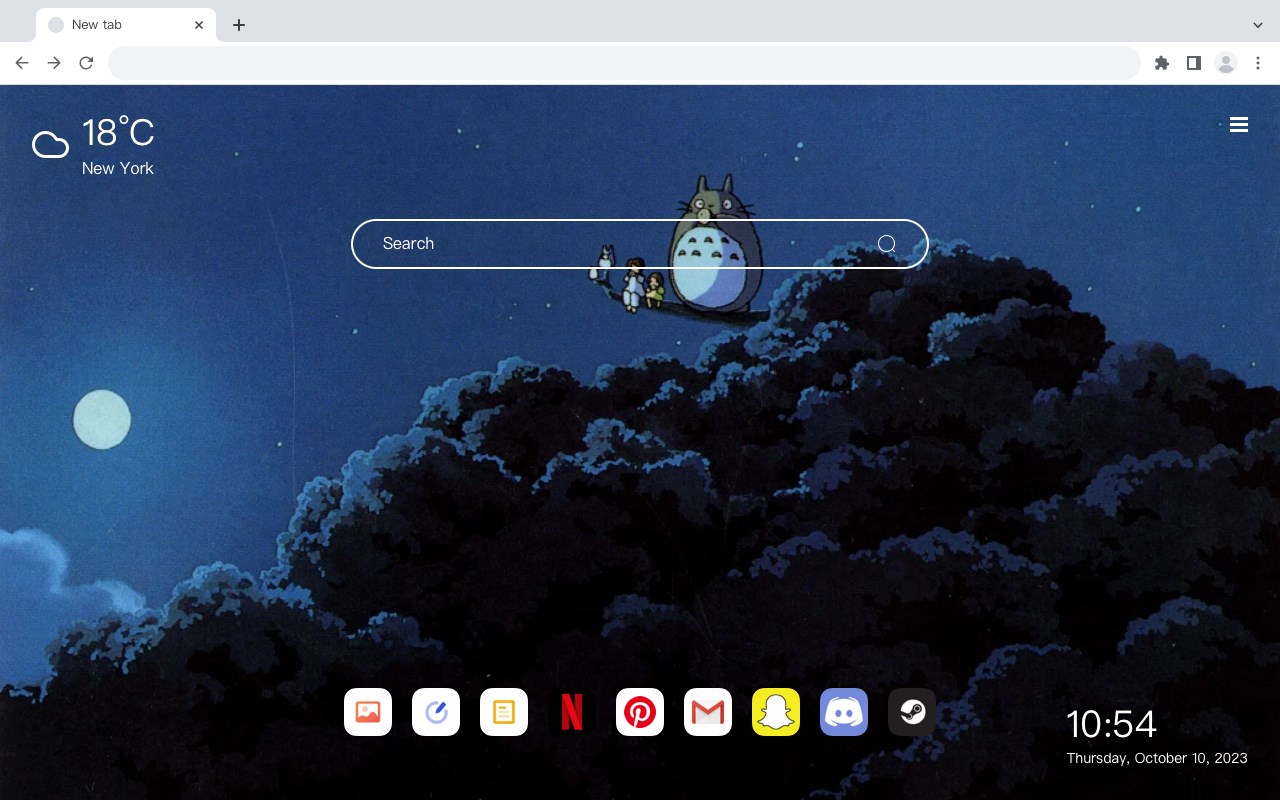The height and width of the screenshot is (800, 1280).
Task: Click the Thursday, October 10, 2023 date
Action: (x=1157, y=758)
